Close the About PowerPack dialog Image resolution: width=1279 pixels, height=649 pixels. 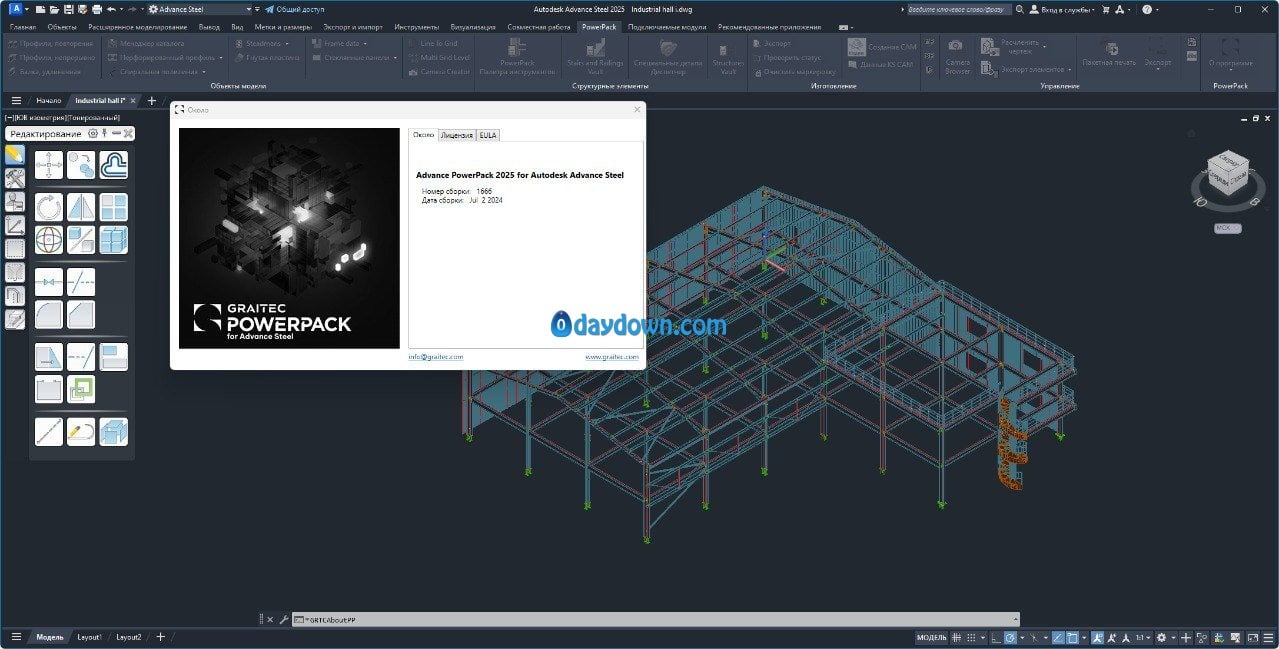click(637, 110)
